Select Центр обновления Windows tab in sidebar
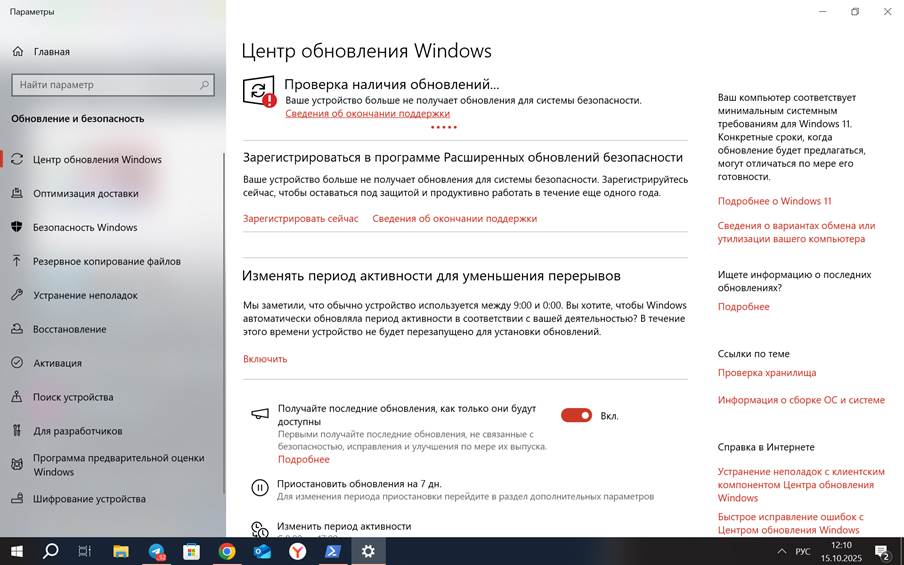 pos(97,160)
